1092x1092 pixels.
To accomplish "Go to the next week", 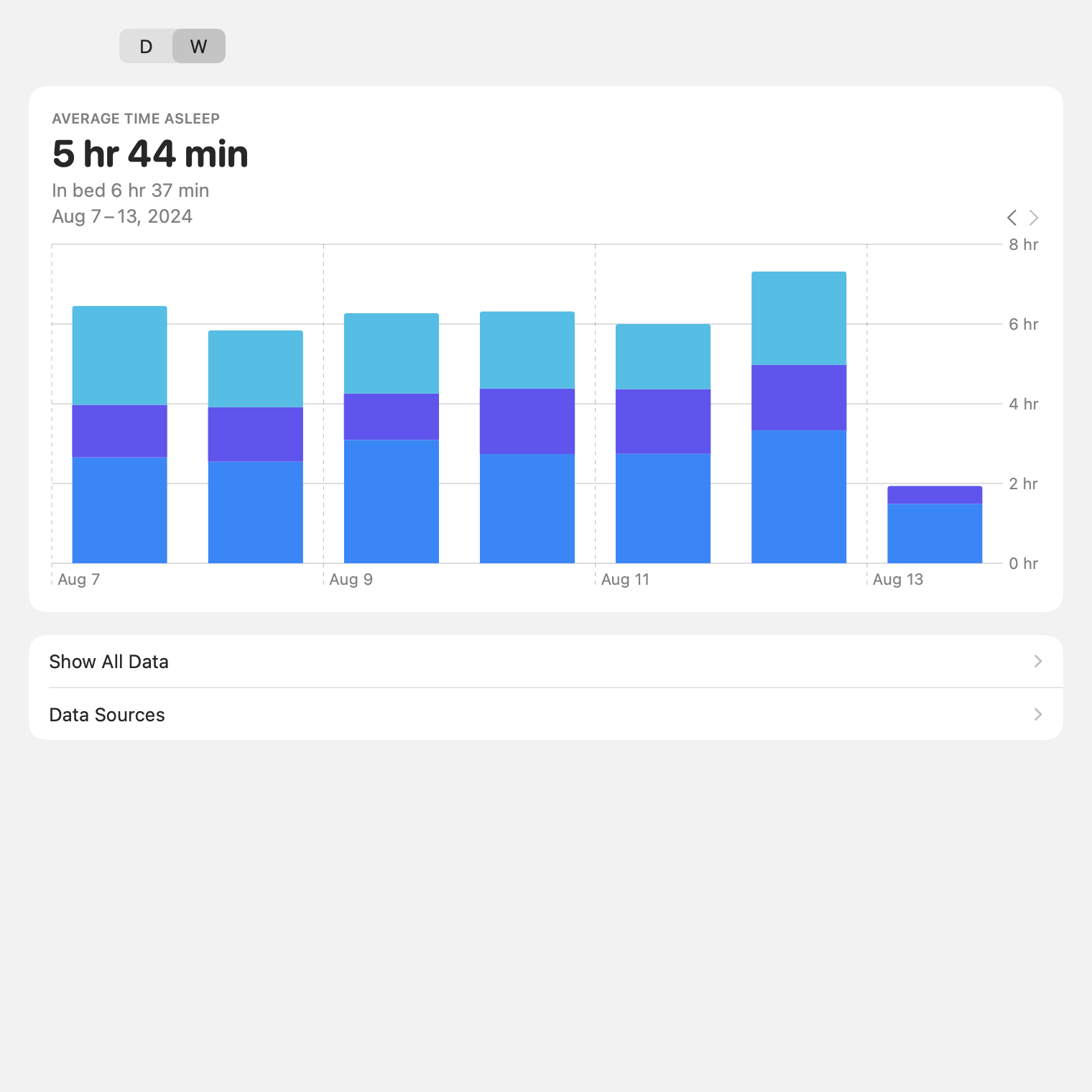I will pos(1034,217).
